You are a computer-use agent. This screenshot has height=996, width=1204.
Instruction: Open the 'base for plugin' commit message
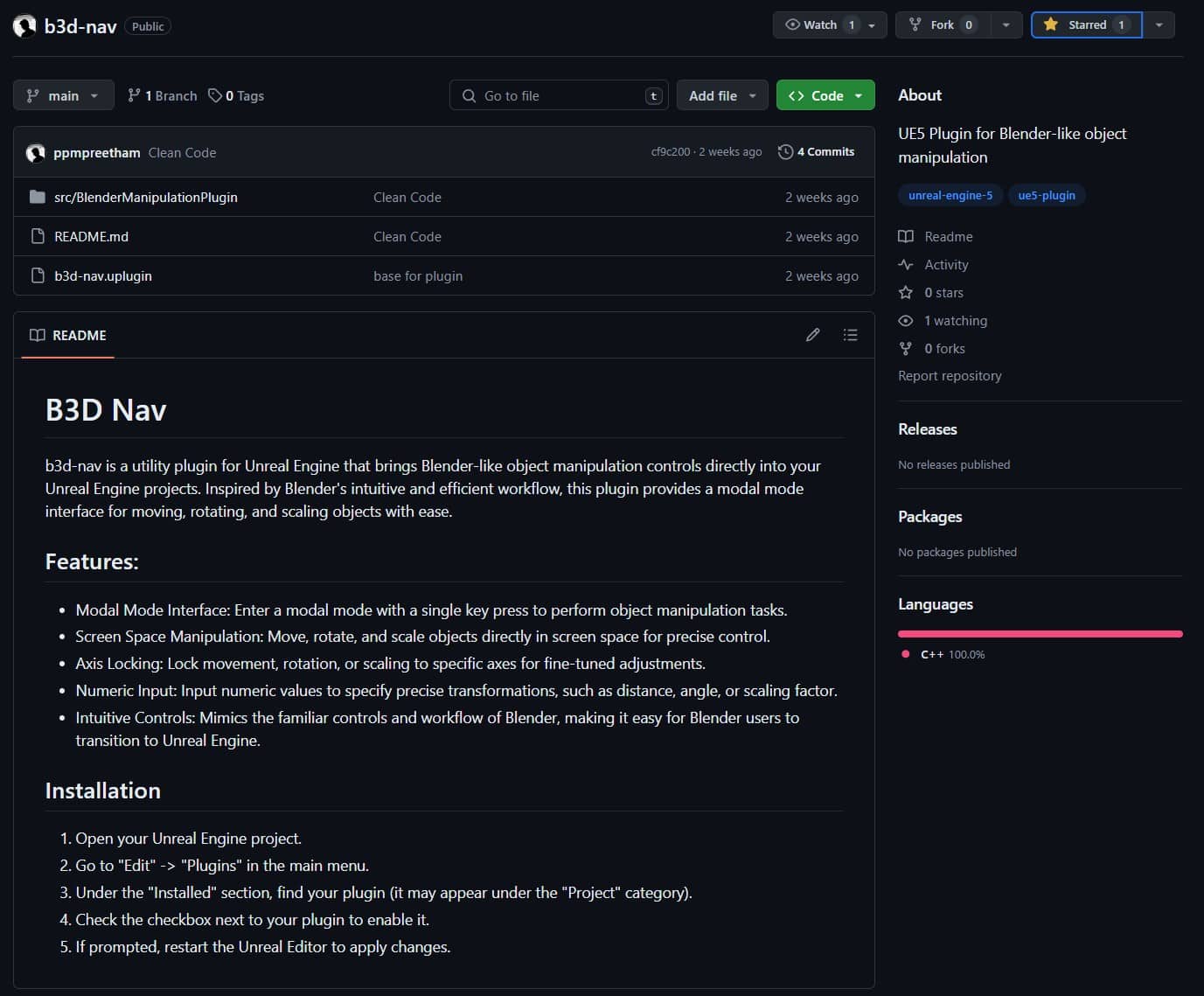pos(418,275)
